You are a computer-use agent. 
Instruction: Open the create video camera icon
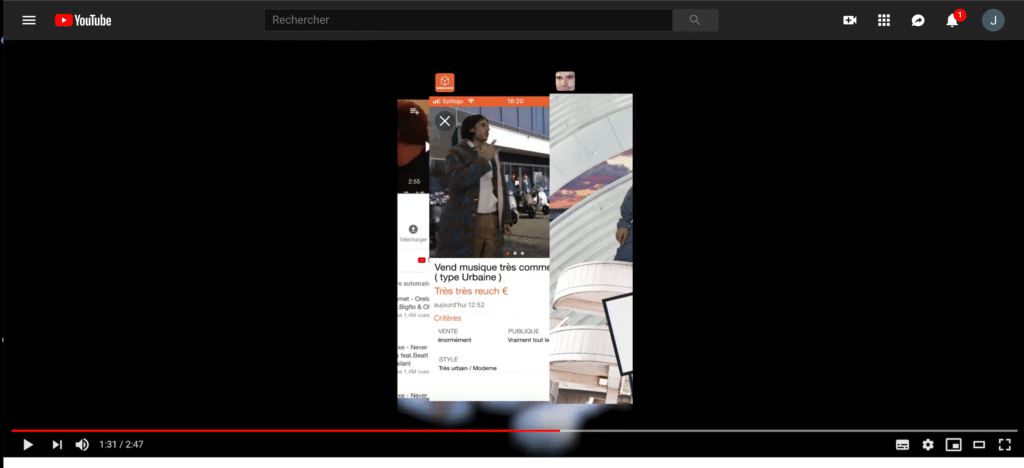850,20
